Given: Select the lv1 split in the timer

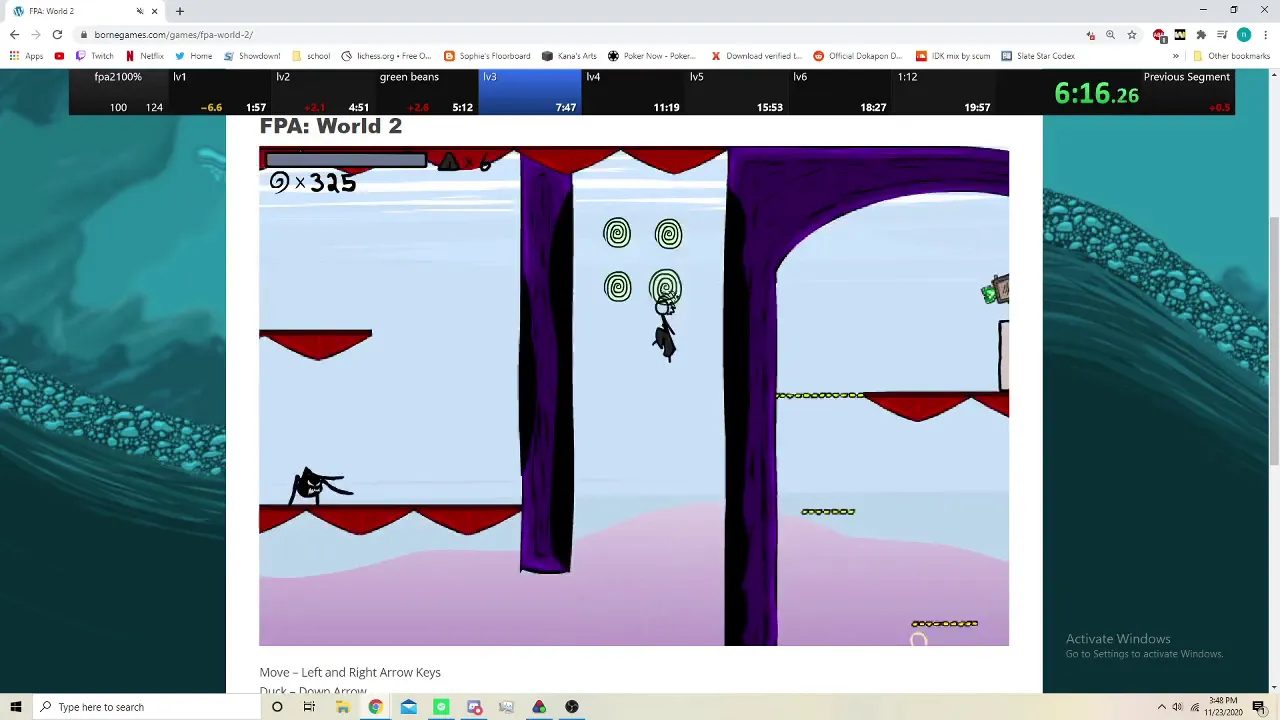Looking at the screenshot, I should pyautogui.click(x=220, y=92).
